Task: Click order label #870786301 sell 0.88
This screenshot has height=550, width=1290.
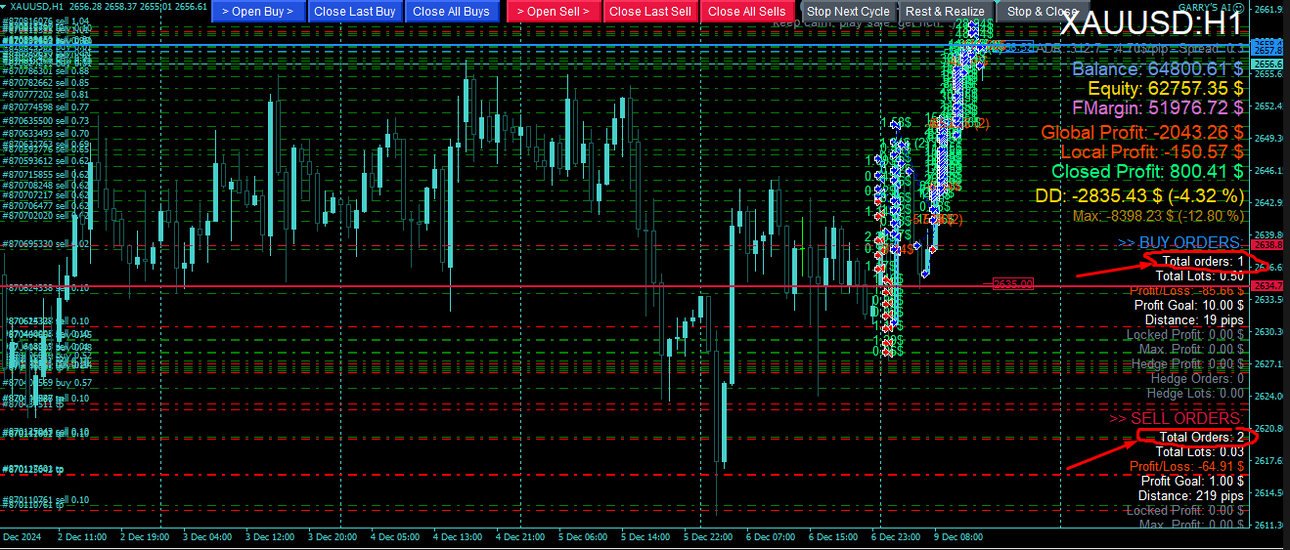Action: (x=47, y=71)
